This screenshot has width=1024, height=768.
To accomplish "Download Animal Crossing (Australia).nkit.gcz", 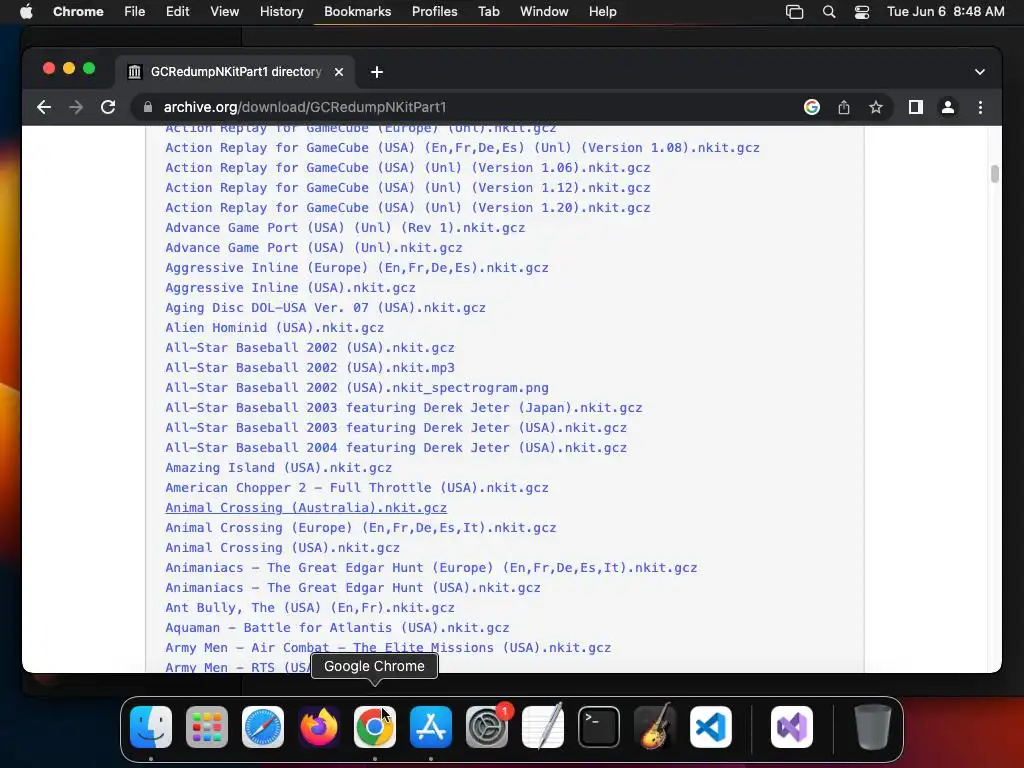I will pos(306,507).
